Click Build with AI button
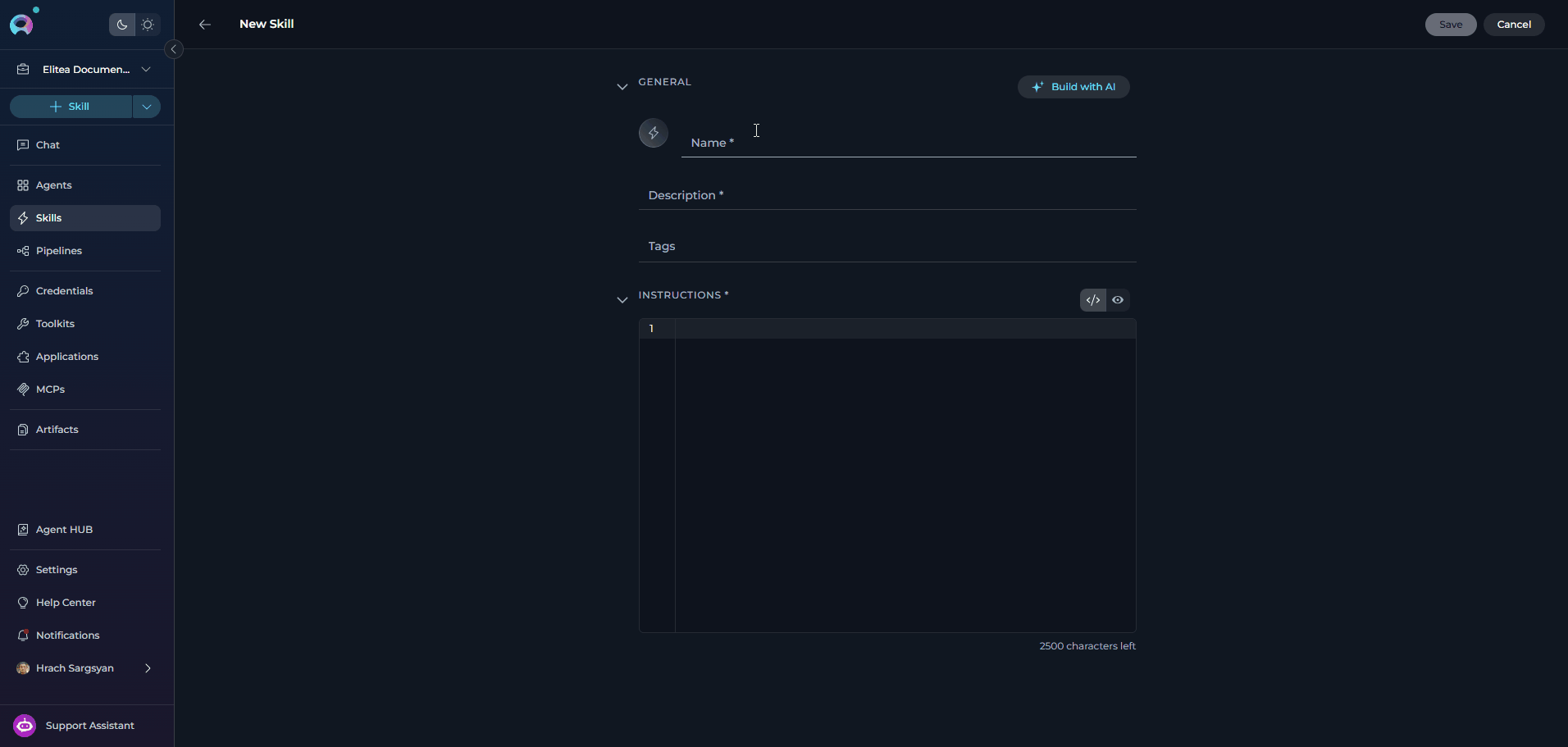 click(1073, 87)
